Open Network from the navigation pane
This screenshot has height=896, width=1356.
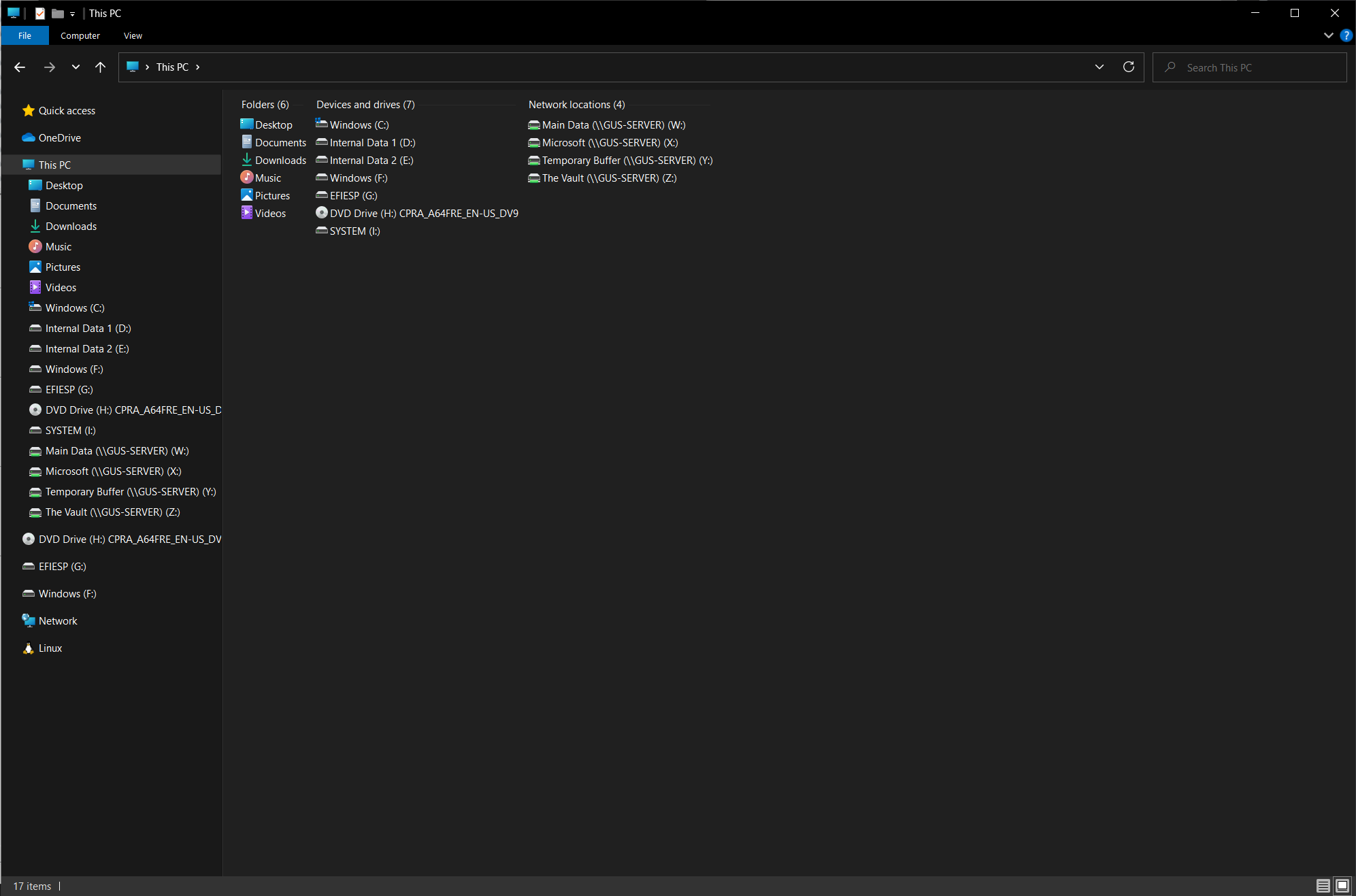point(58,620)
